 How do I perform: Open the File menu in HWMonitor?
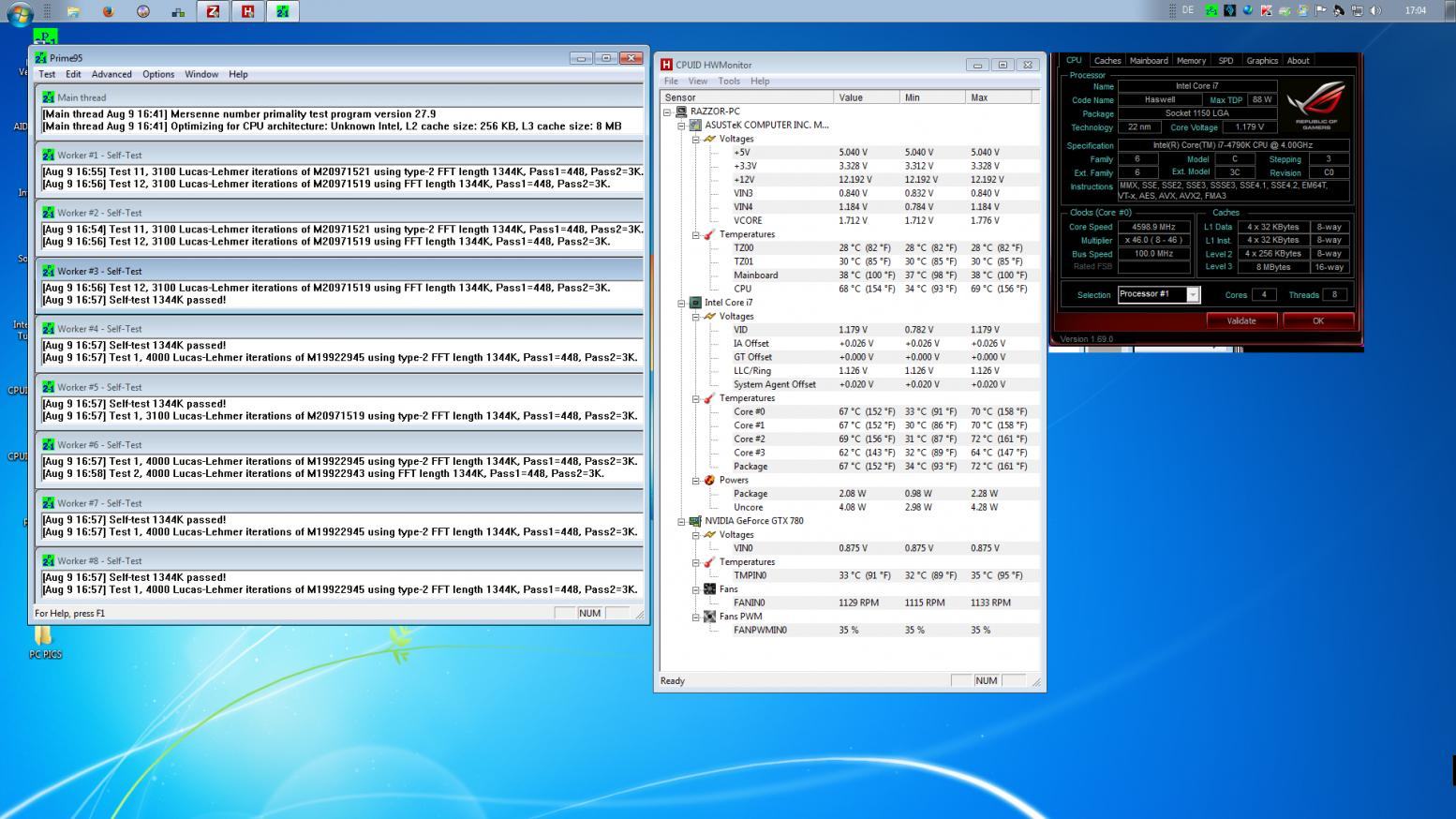coord(671,82)
